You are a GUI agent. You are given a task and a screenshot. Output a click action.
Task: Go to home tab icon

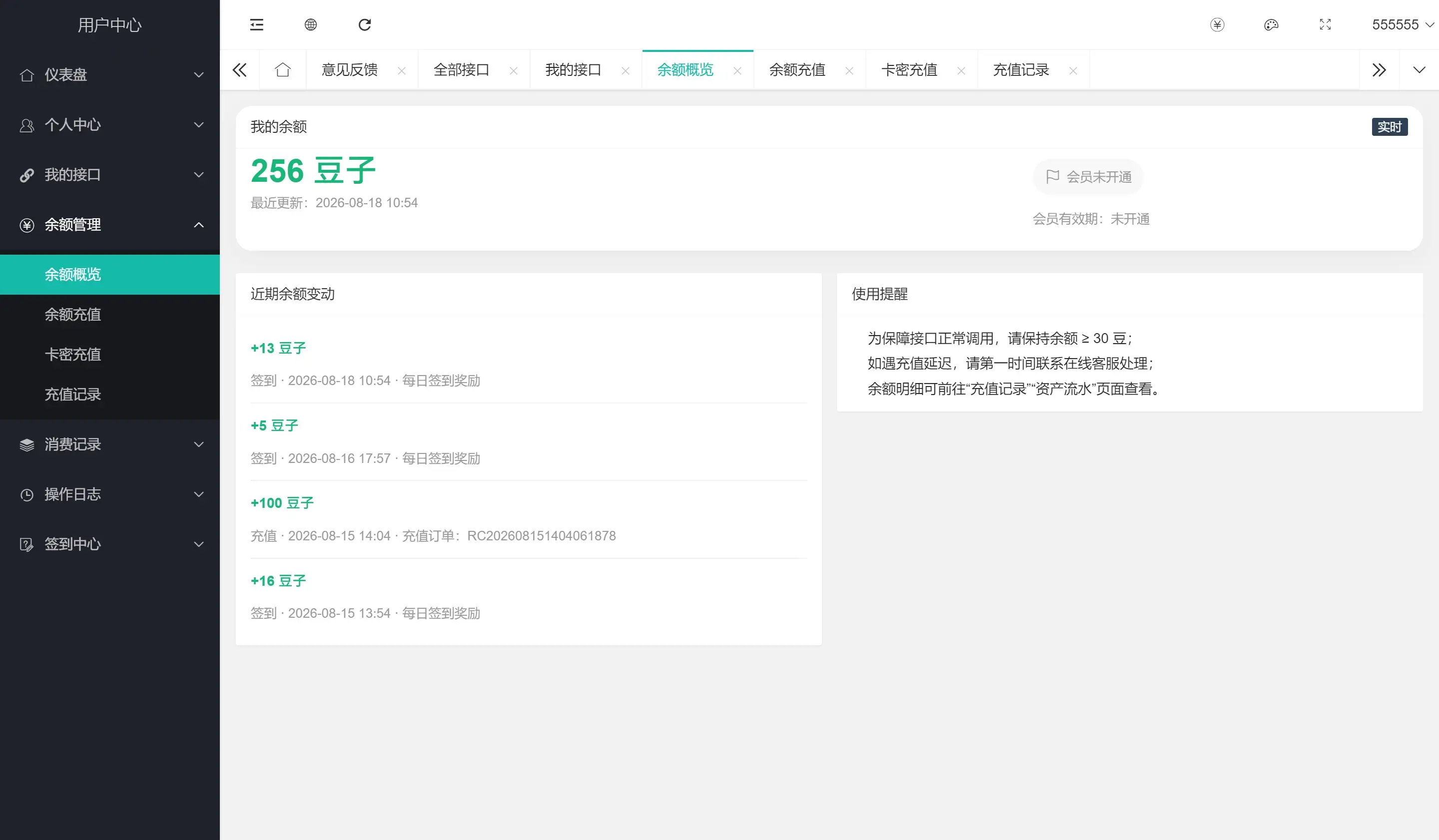[x=283, y=69]
